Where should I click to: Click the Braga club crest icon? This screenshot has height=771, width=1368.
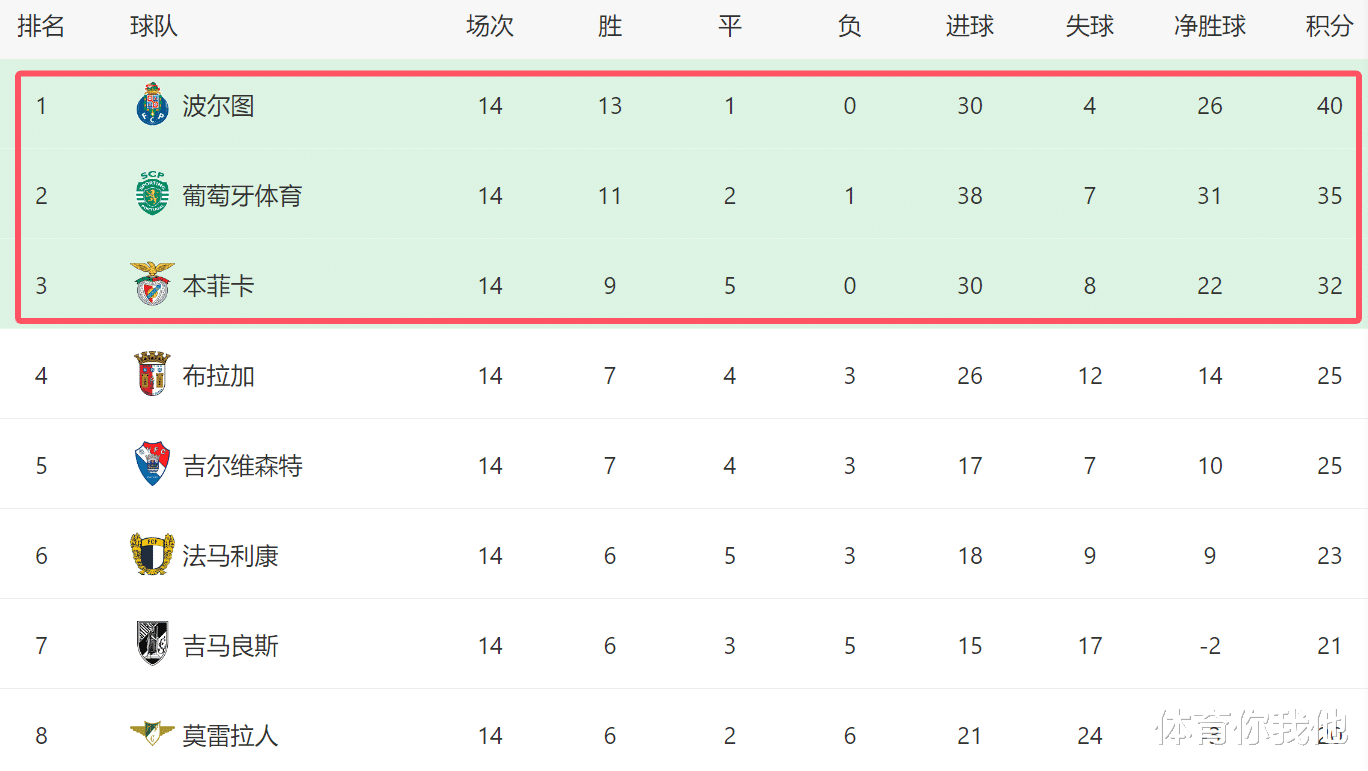tap(152, 374)
